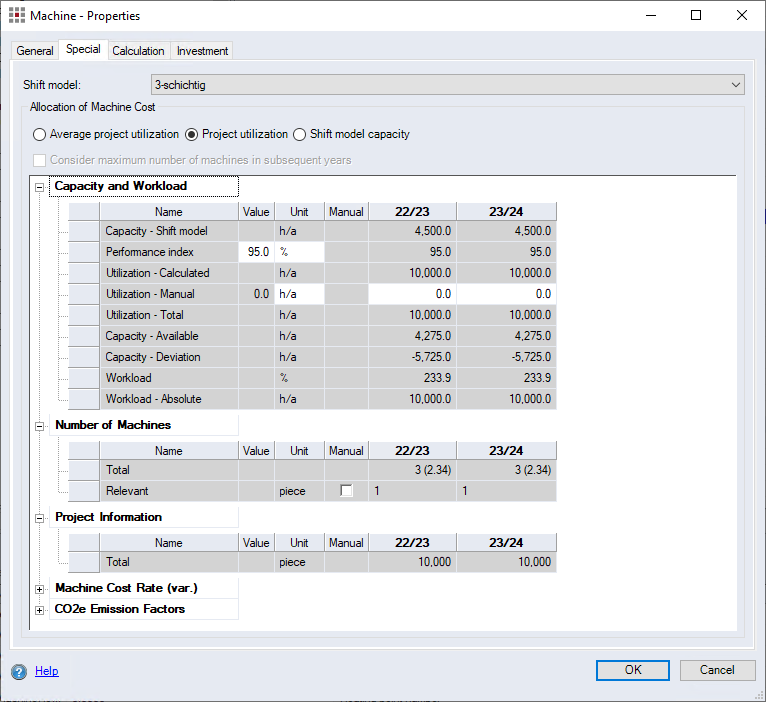The width and height of the screenshot is (766, 702).
Task: Click Utilization - Manual 22/23 input cell
Action: pos(412,294)
